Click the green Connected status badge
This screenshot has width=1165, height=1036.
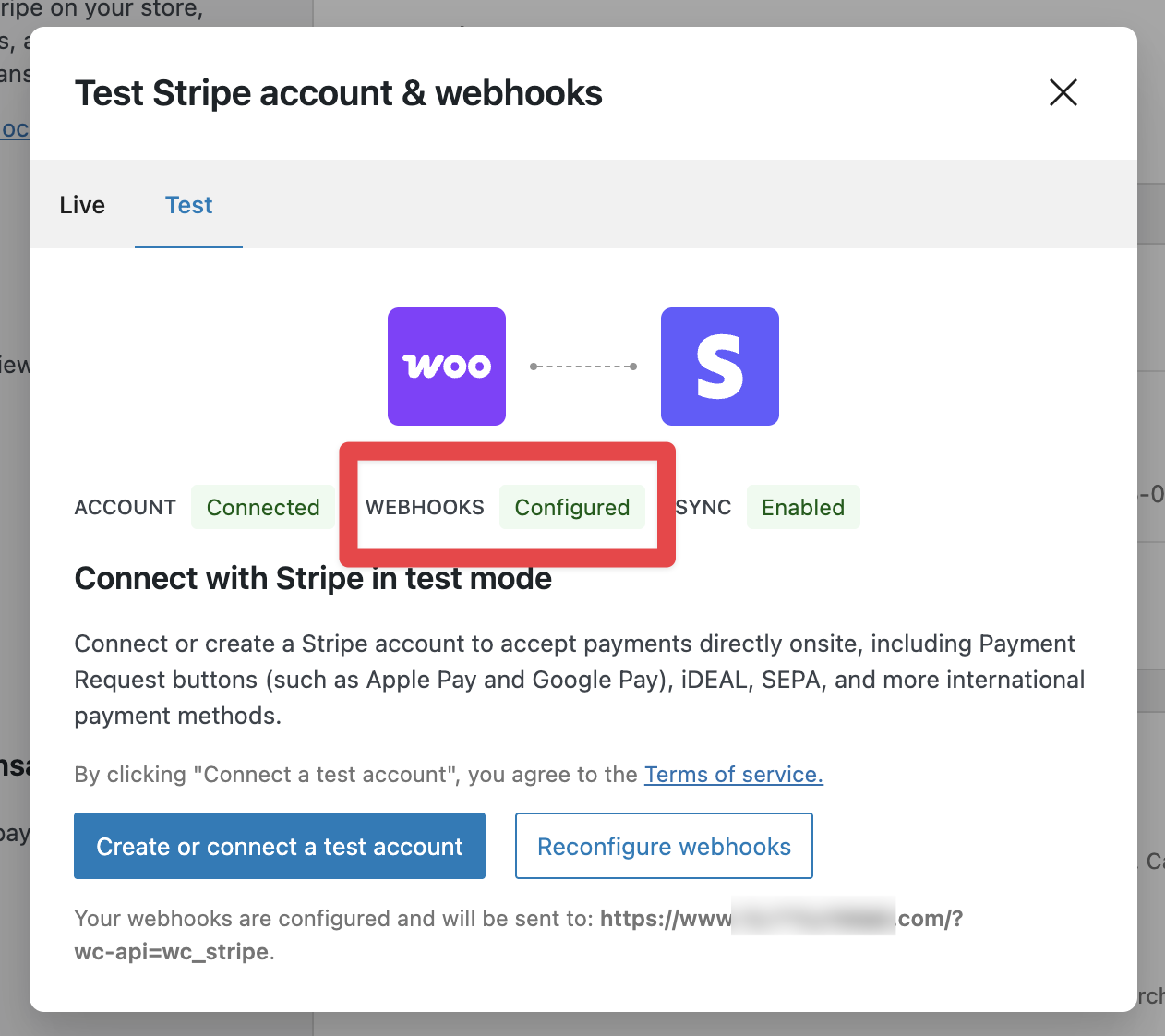pos(263,507)
